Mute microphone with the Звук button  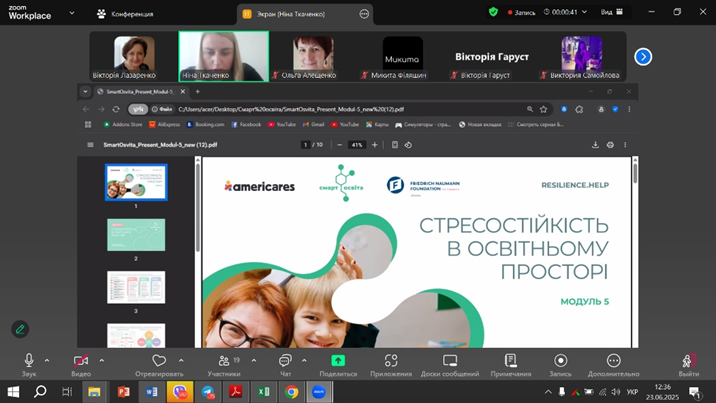click(x=29, y=365)
